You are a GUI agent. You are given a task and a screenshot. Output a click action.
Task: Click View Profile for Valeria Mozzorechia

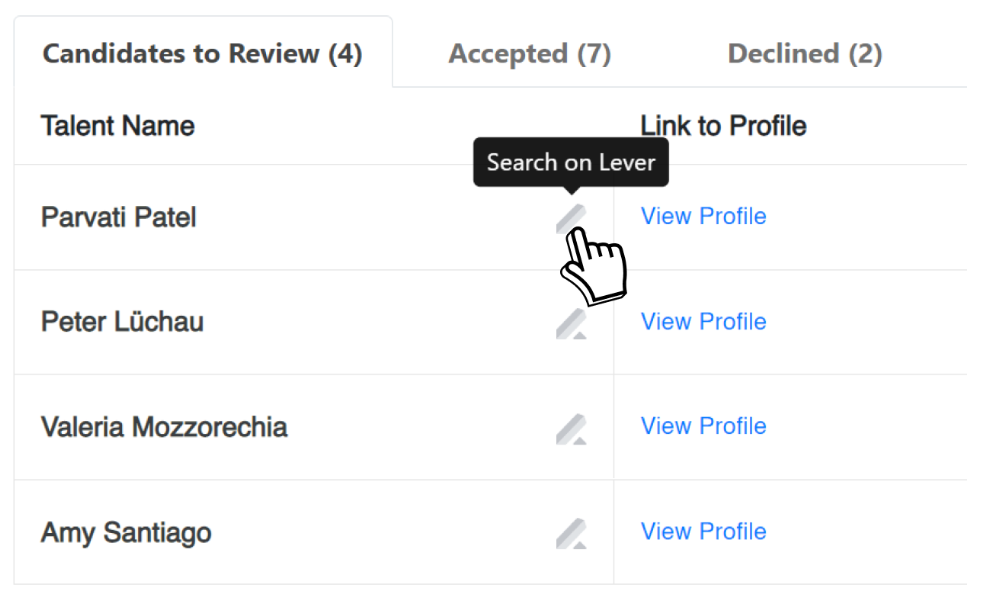coord(703,427)
